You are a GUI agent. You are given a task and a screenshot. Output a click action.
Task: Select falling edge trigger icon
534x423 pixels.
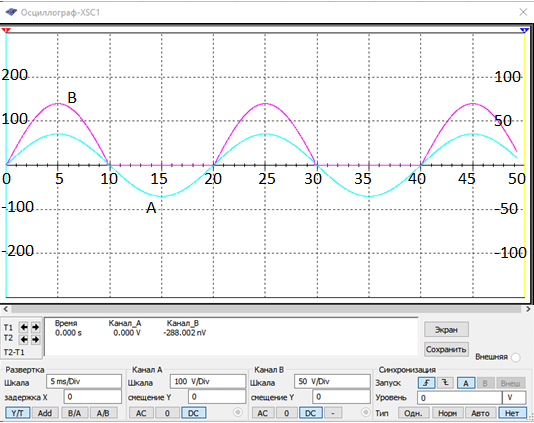(445, 383)
